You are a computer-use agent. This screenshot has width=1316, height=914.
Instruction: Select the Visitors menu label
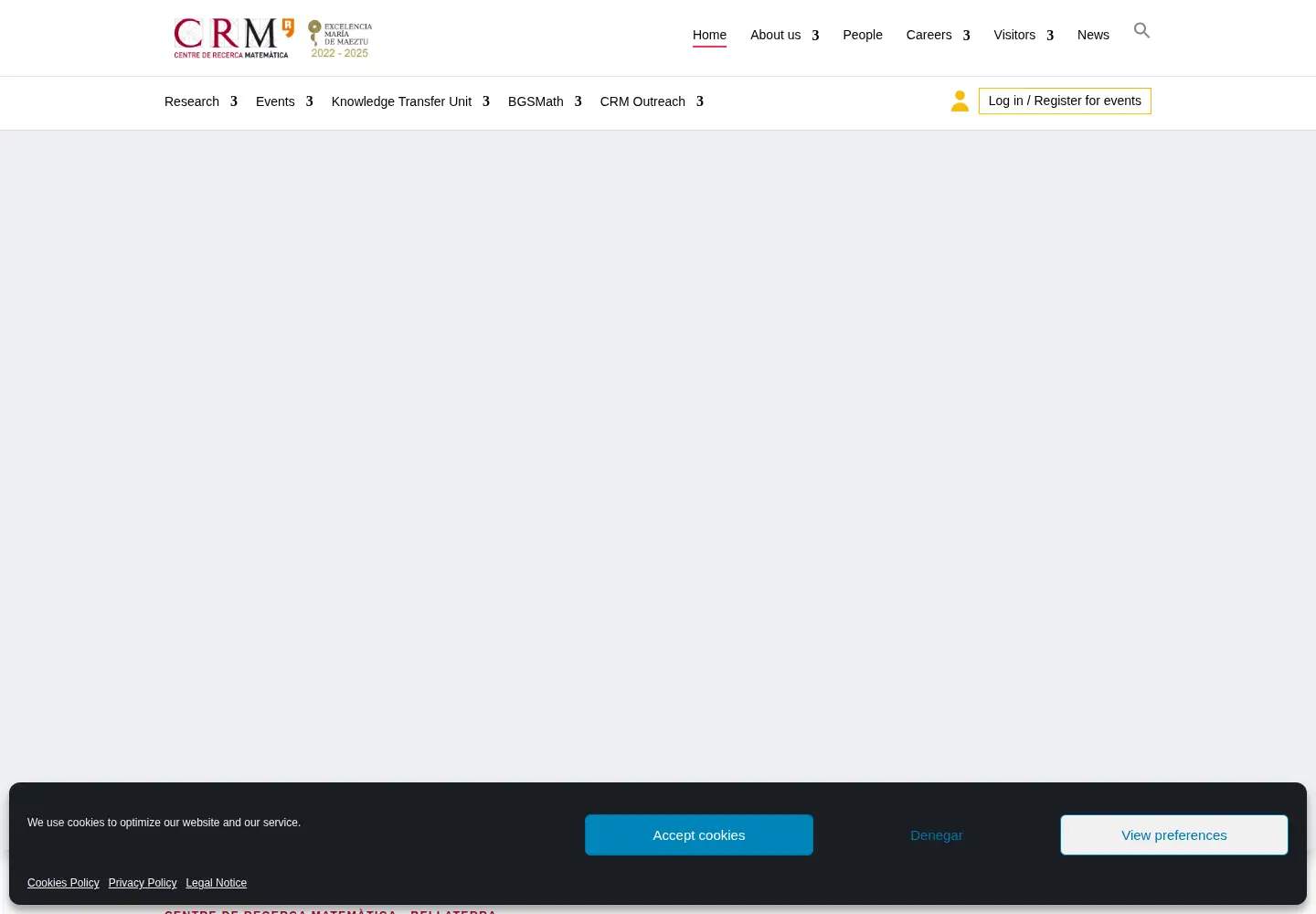coord(1014,35)
